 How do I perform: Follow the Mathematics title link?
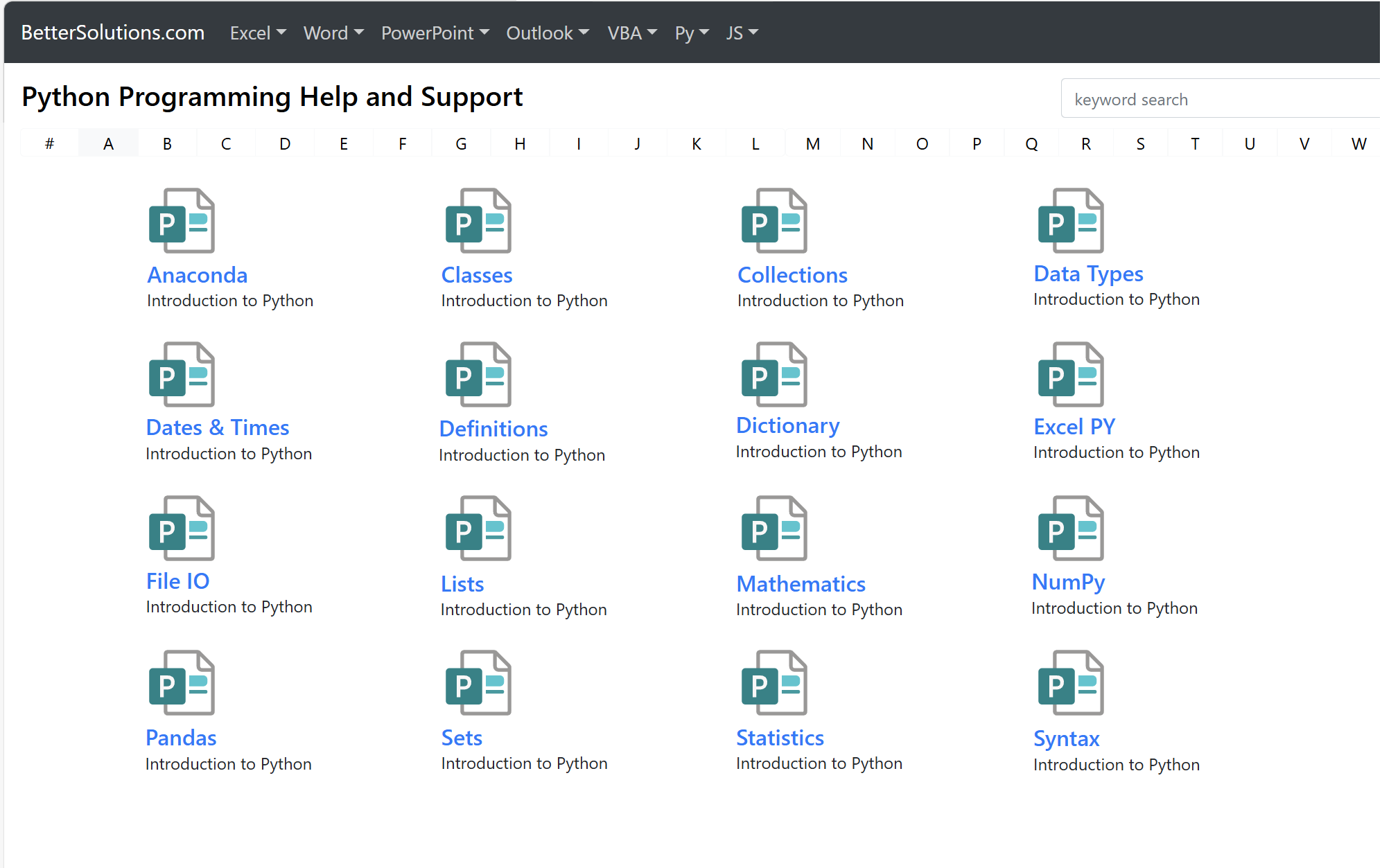point(801,584)
